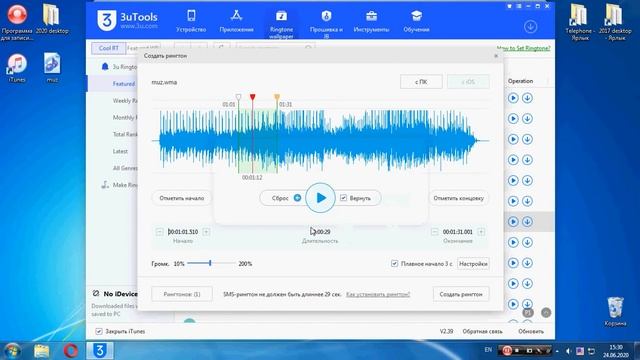The image size is (640, 360).
Task: Download the first ringtone in Operation column
Action: click(x=527, y=98)
